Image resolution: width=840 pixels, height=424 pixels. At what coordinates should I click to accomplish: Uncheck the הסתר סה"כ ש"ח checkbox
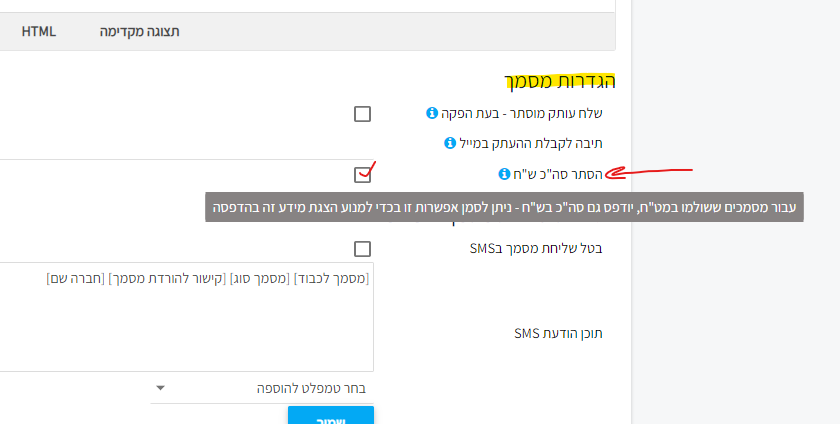[x=362, y=175]
